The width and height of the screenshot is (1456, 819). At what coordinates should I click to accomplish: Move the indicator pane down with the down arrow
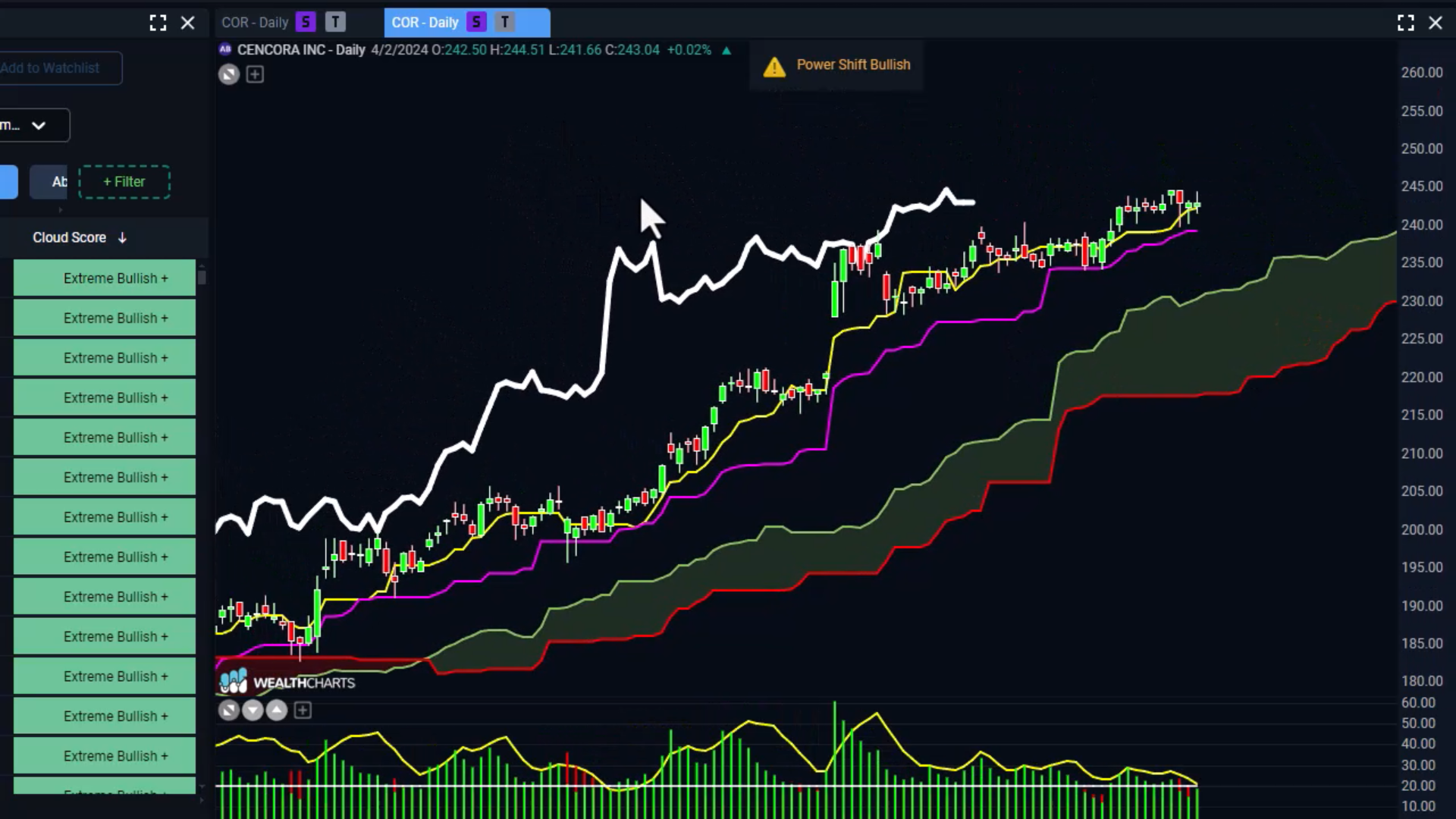(253, 711)
